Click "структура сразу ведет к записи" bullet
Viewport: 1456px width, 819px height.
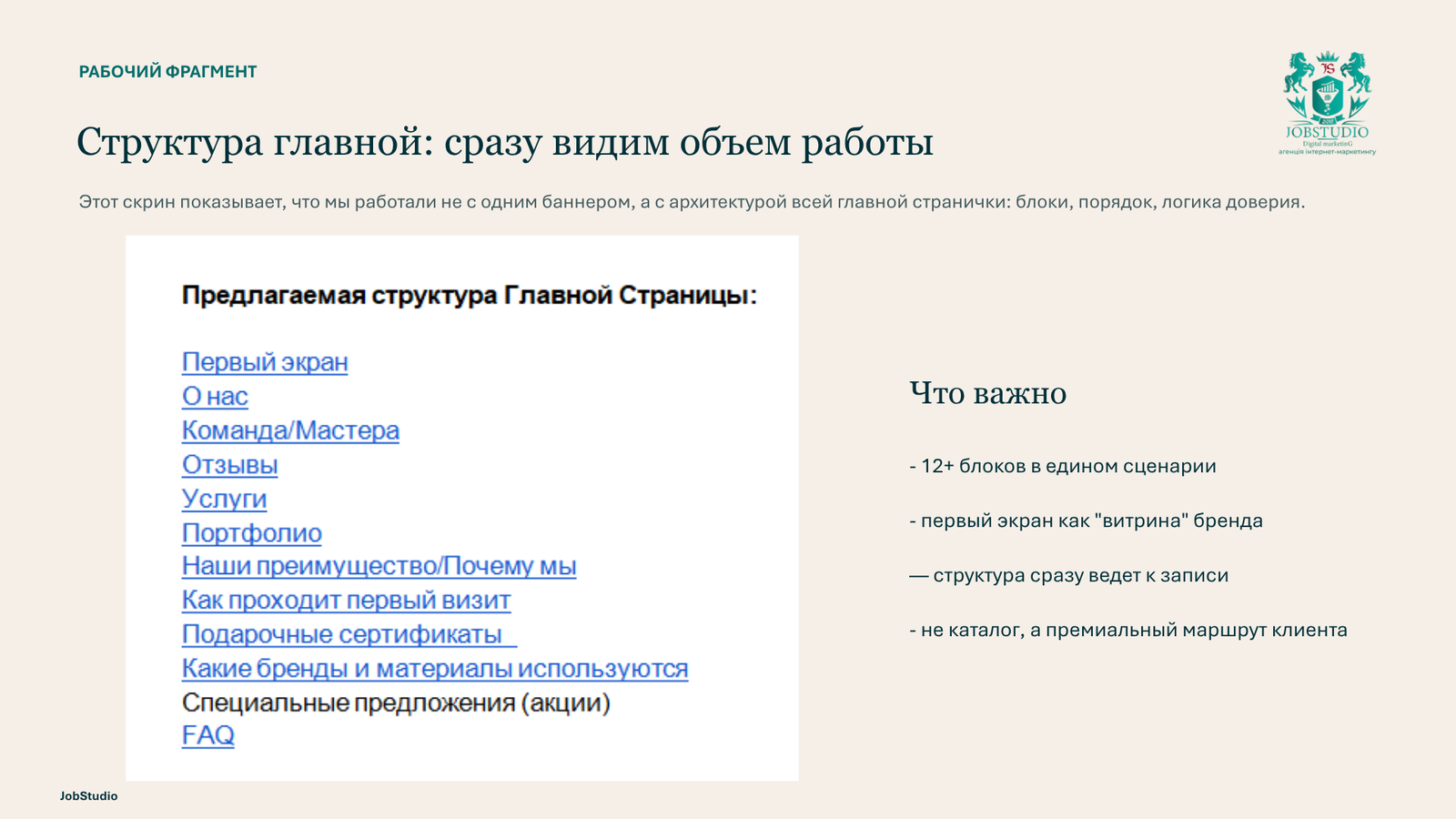pyautogui.click(x=1069, y=575)
